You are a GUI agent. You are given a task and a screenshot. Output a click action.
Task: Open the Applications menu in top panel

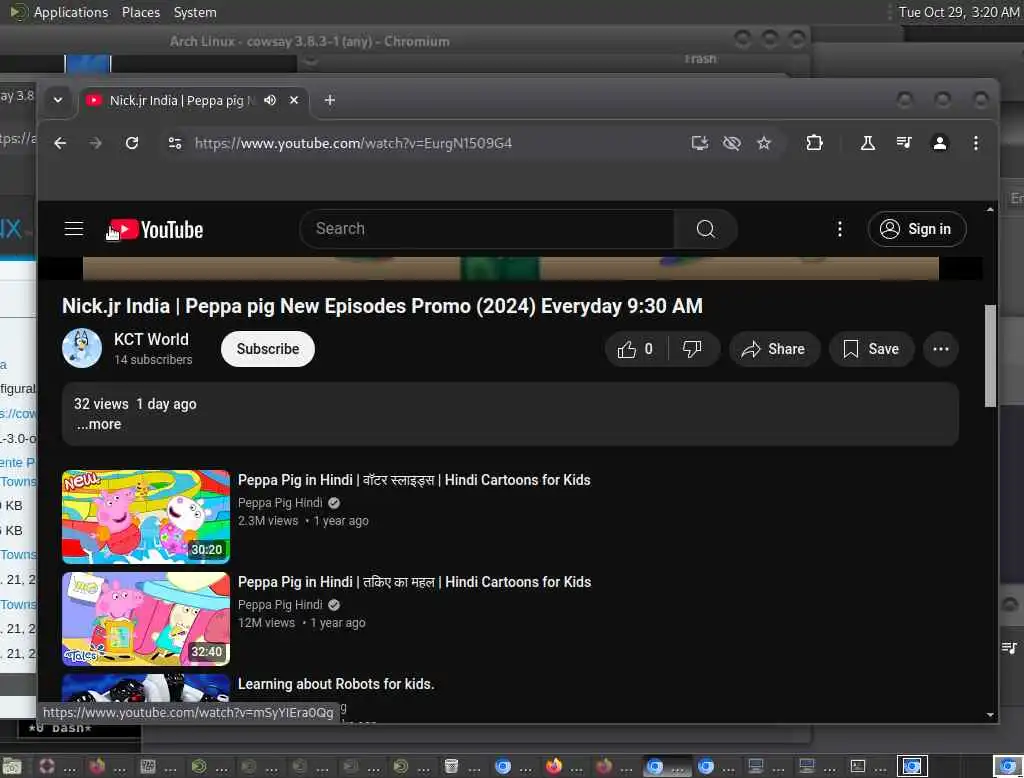(71, 12)
